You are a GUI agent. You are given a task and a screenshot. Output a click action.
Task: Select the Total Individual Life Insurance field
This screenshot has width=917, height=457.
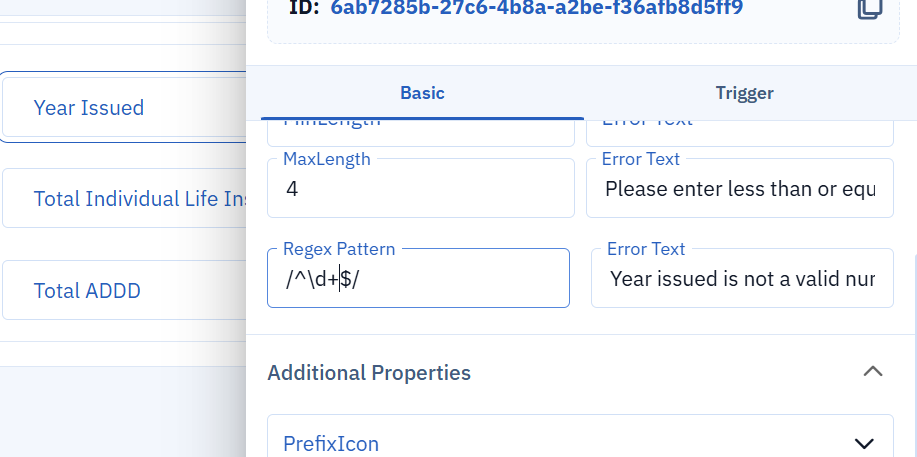(x=124, y=198)
